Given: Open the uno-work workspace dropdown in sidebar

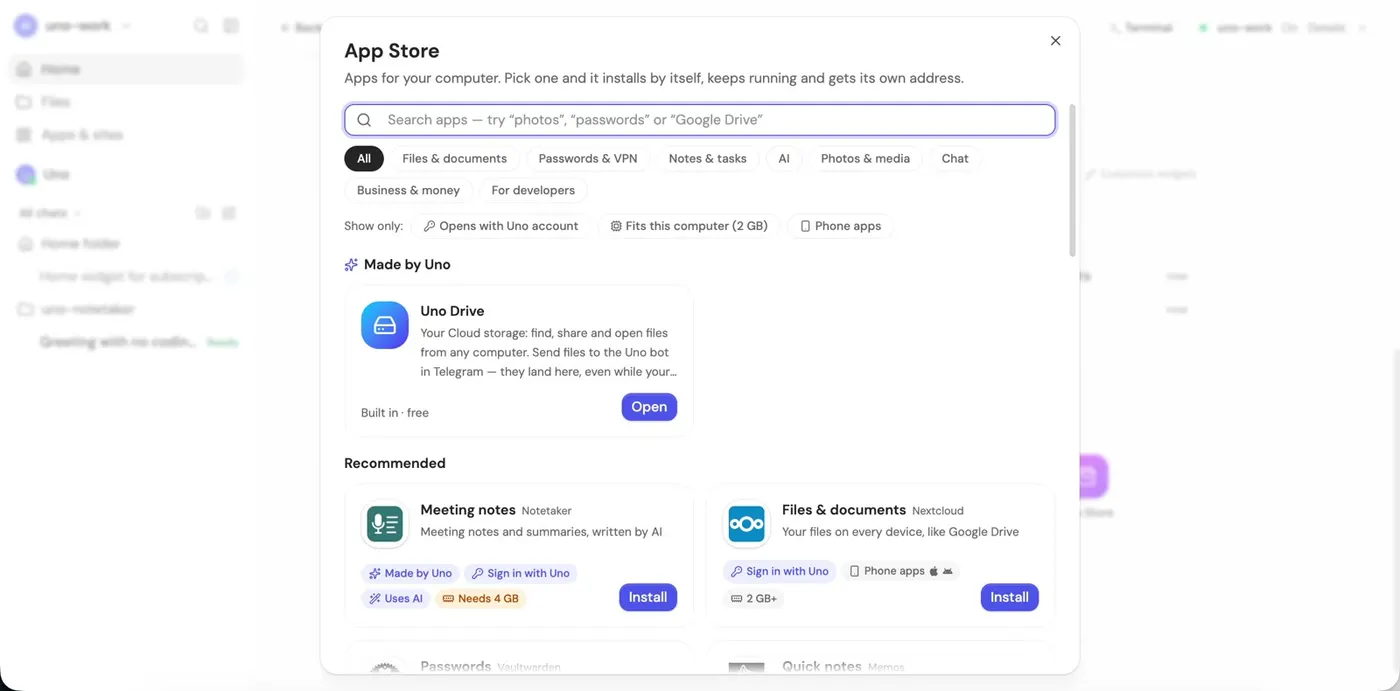Looking at the screenshot, I should point(74,26).
